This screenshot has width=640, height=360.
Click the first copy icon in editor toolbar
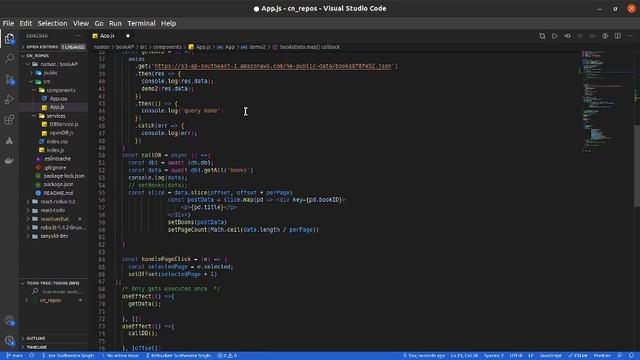click(x=542, y=36)
